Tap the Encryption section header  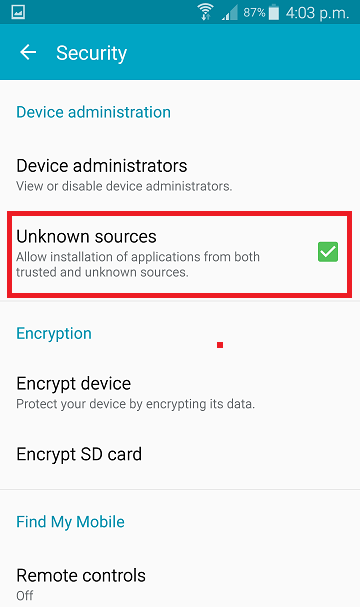tap(54, 334)
